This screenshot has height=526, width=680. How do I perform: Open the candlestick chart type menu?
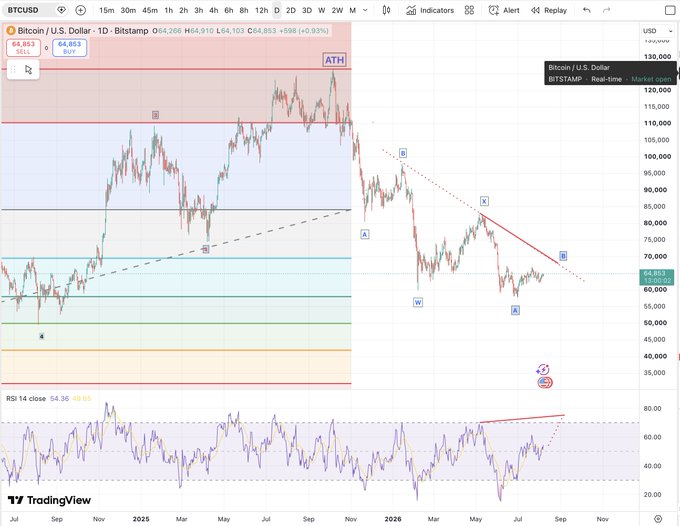386,10
